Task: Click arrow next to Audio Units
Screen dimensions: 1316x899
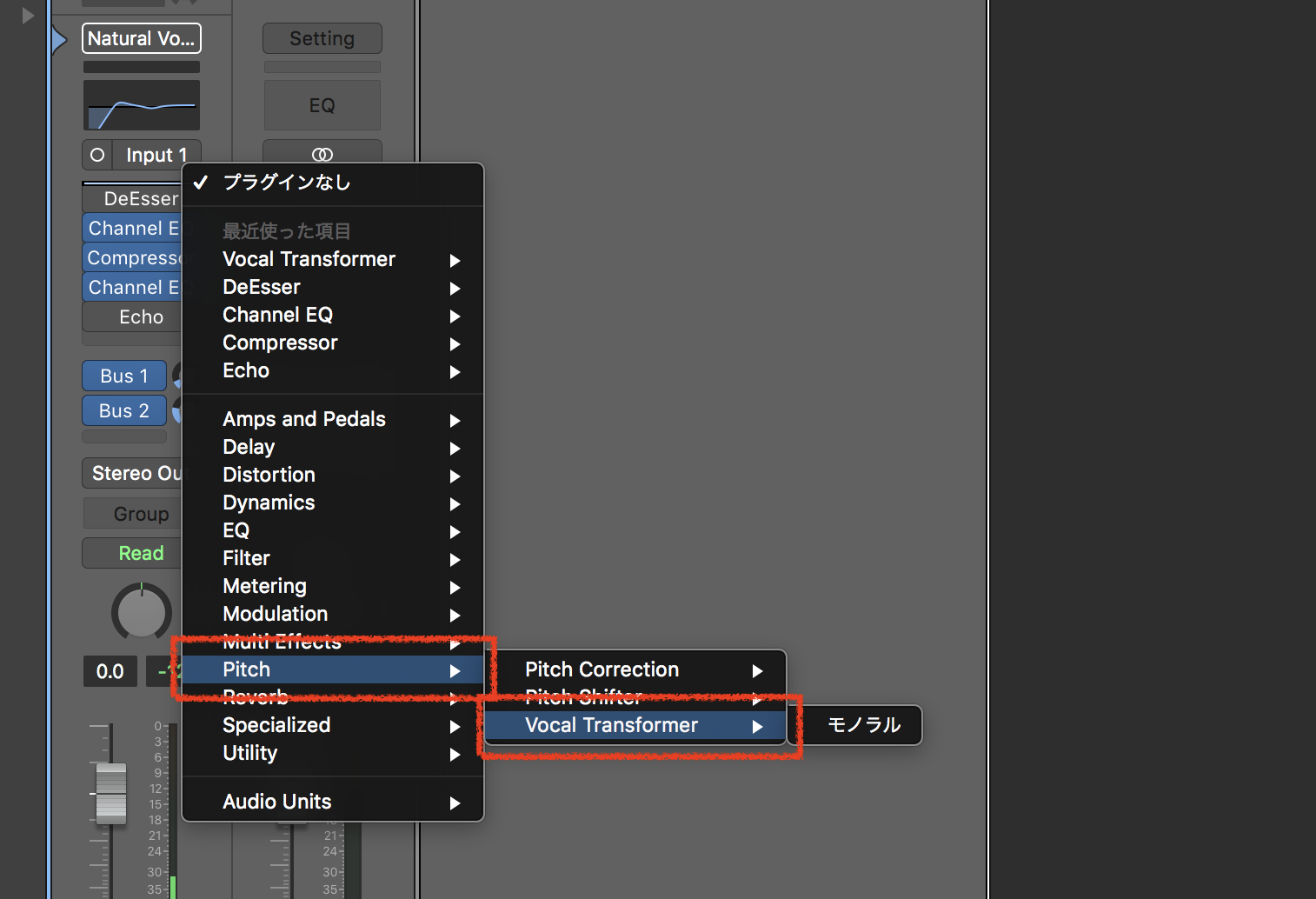Action: click(x=455, y=803)
